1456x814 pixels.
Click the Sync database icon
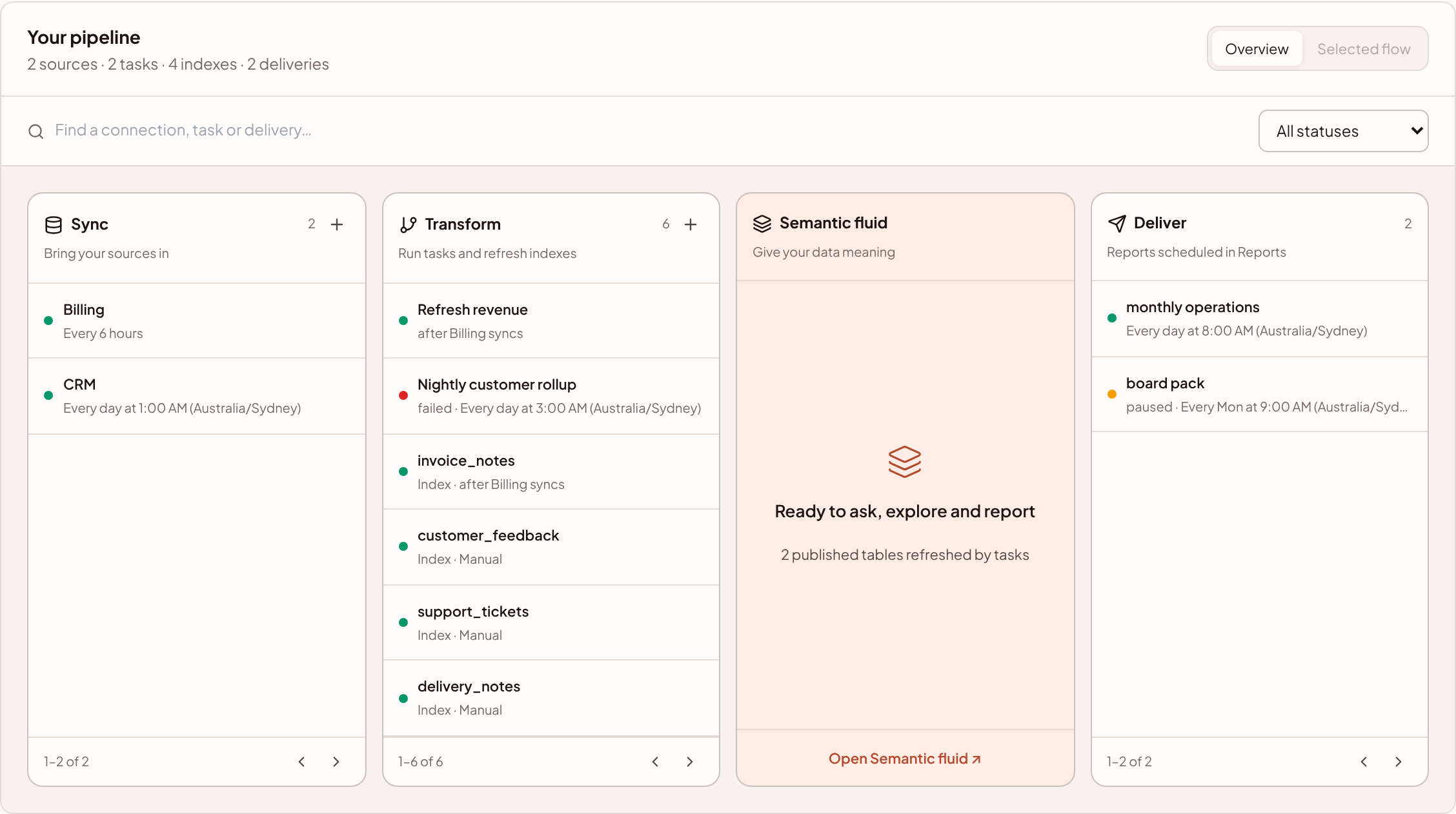pos(54,224)
